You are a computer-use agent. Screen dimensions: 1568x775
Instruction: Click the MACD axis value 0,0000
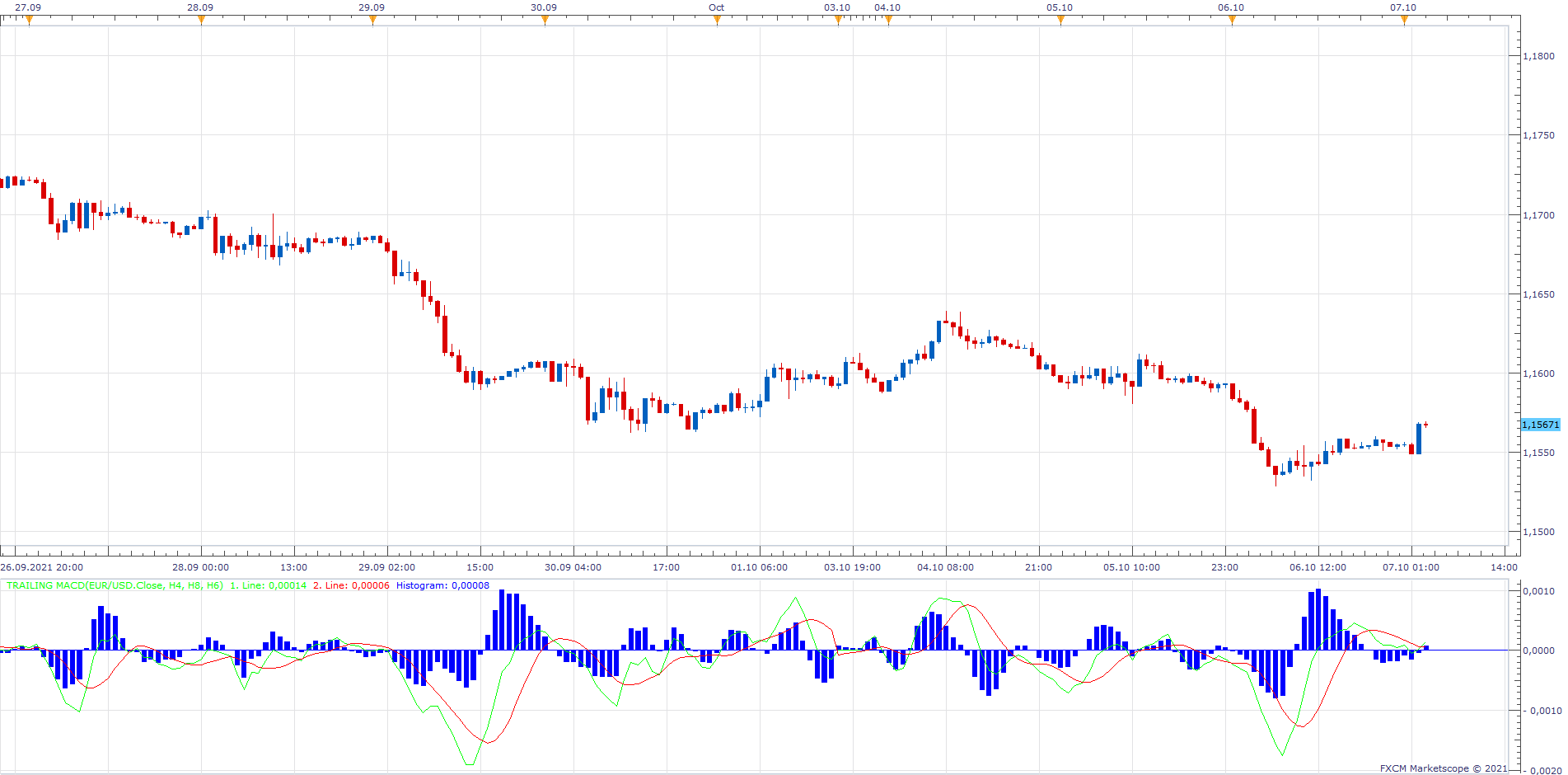[1538, 651]
